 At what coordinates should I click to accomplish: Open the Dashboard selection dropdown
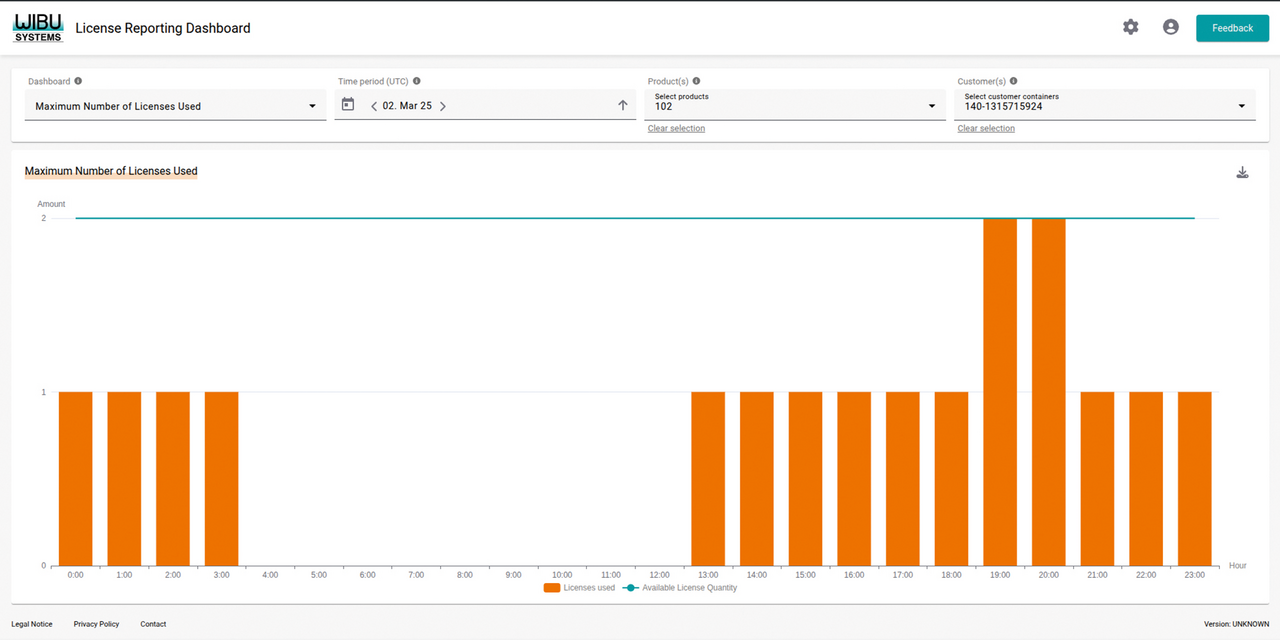pyautogui.click(x=313, y=105)
